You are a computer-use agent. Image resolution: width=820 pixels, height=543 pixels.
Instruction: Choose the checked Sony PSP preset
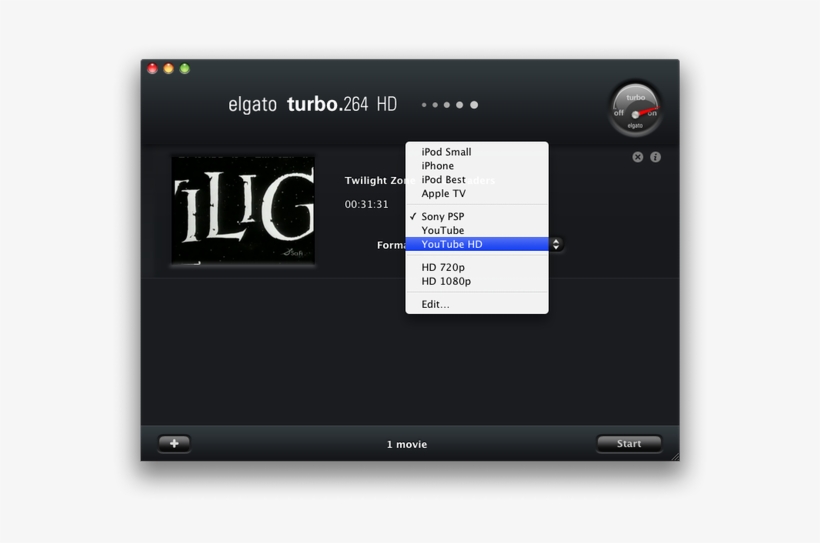(443, 216)
